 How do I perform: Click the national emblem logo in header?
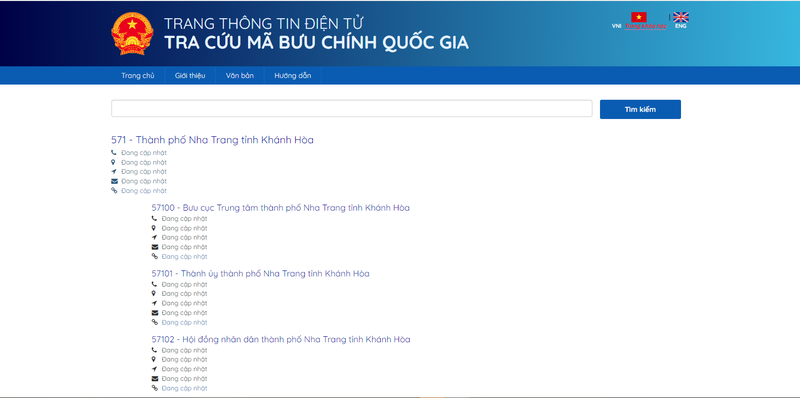pyautogui.click(x=132, y=34)
